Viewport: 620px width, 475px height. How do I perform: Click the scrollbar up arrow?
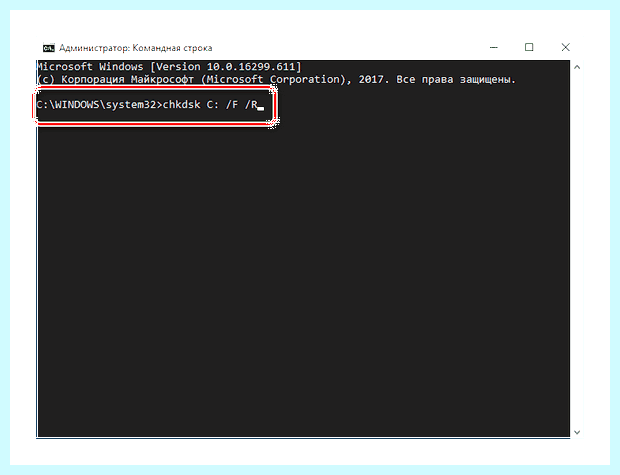577,67
